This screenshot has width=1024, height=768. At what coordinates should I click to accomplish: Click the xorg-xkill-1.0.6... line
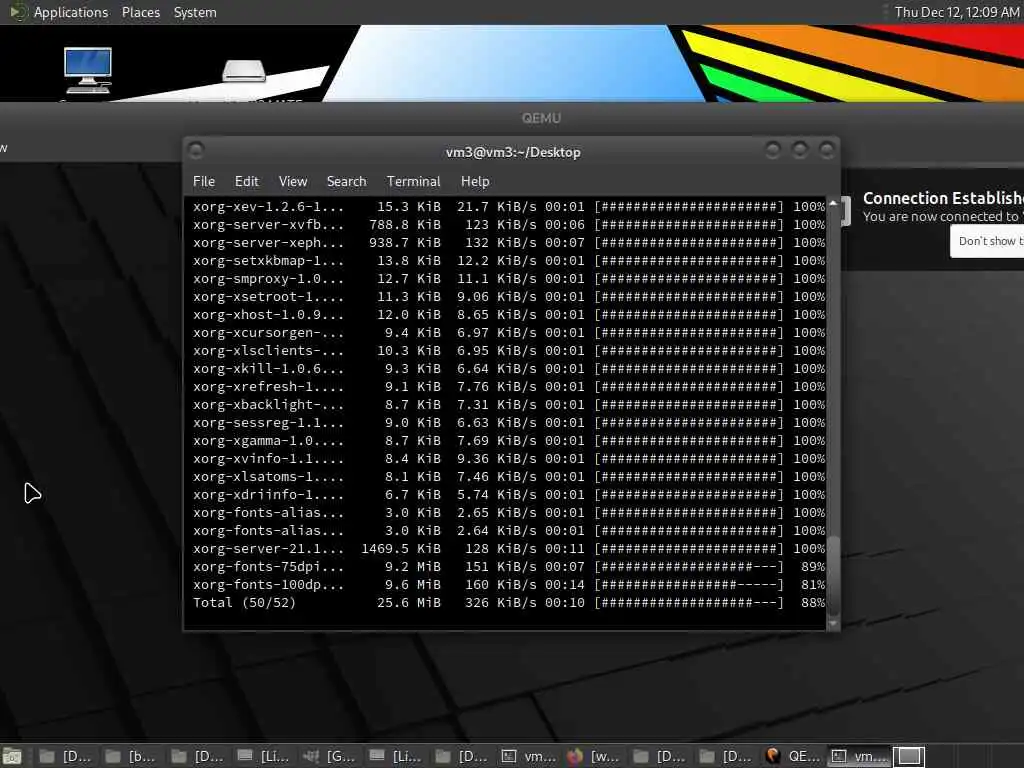click(x=509, y=368)
